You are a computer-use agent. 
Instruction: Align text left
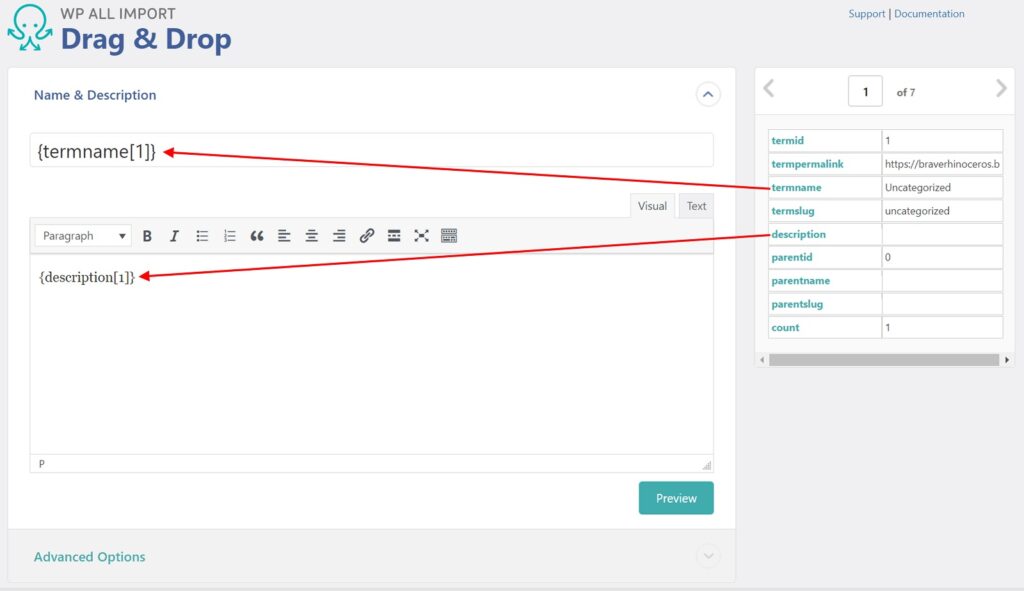click(284, 236)
